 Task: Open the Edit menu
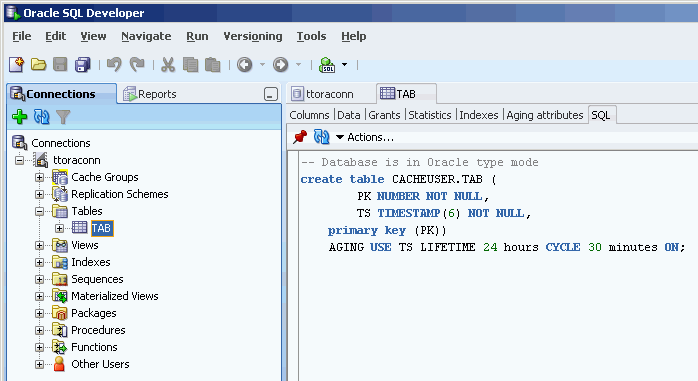coord(56,36)
